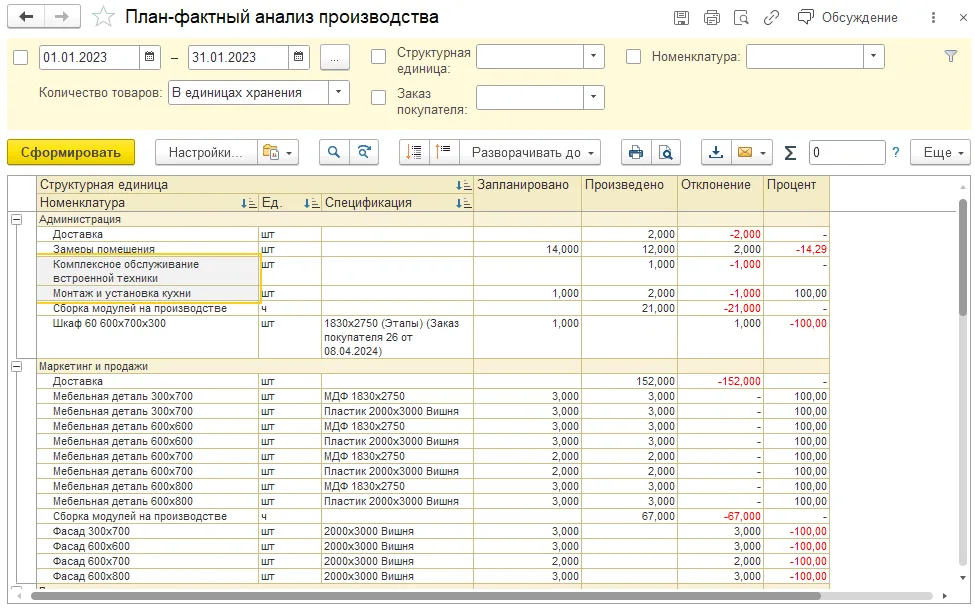
Task: Enable the Структурная единица filter checkbox
Action: click(x=378, y=57)
